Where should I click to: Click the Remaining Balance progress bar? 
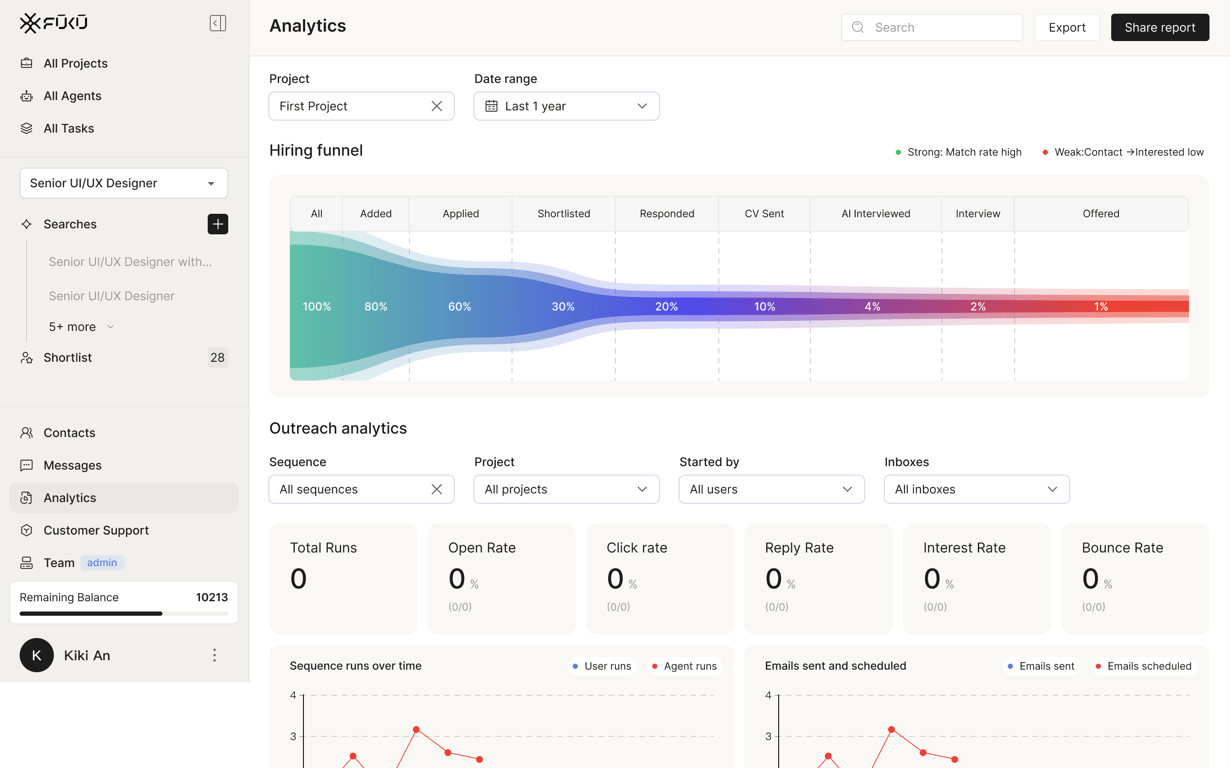pyautogui.click(x=124, y=614)
